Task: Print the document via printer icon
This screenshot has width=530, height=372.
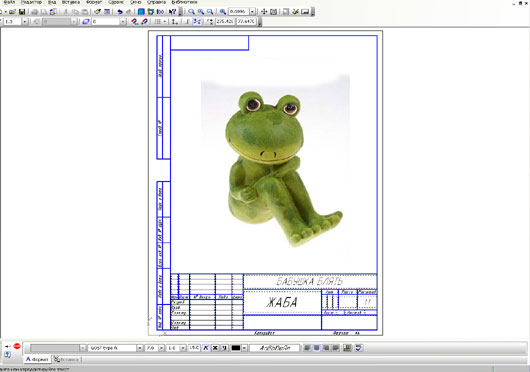Action: click(34, 11)
